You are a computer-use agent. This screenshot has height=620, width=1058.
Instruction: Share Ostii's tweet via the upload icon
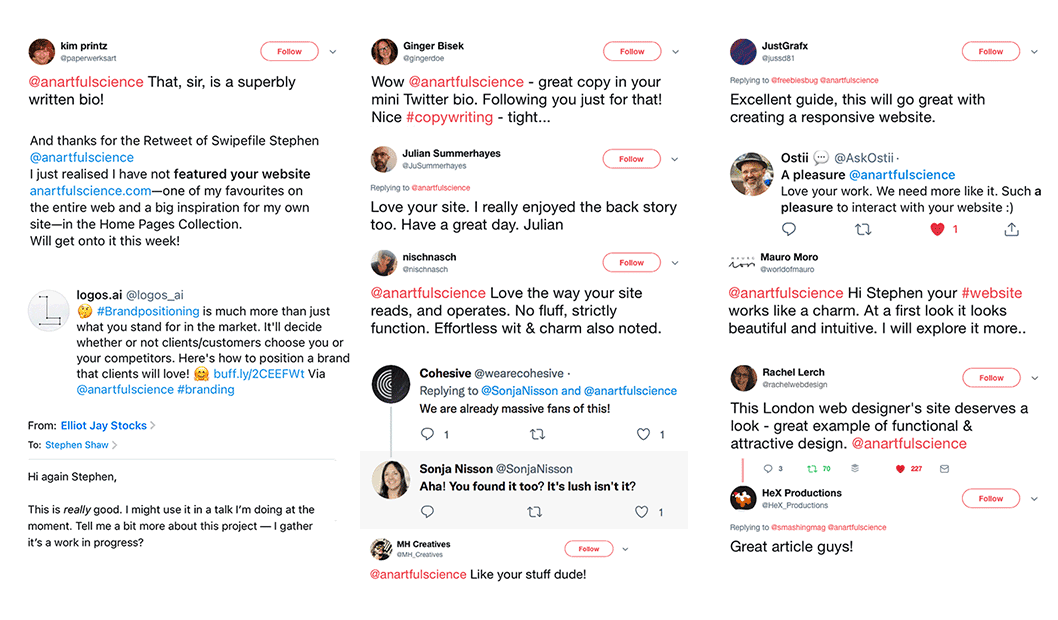click(x=1011, y=229)
